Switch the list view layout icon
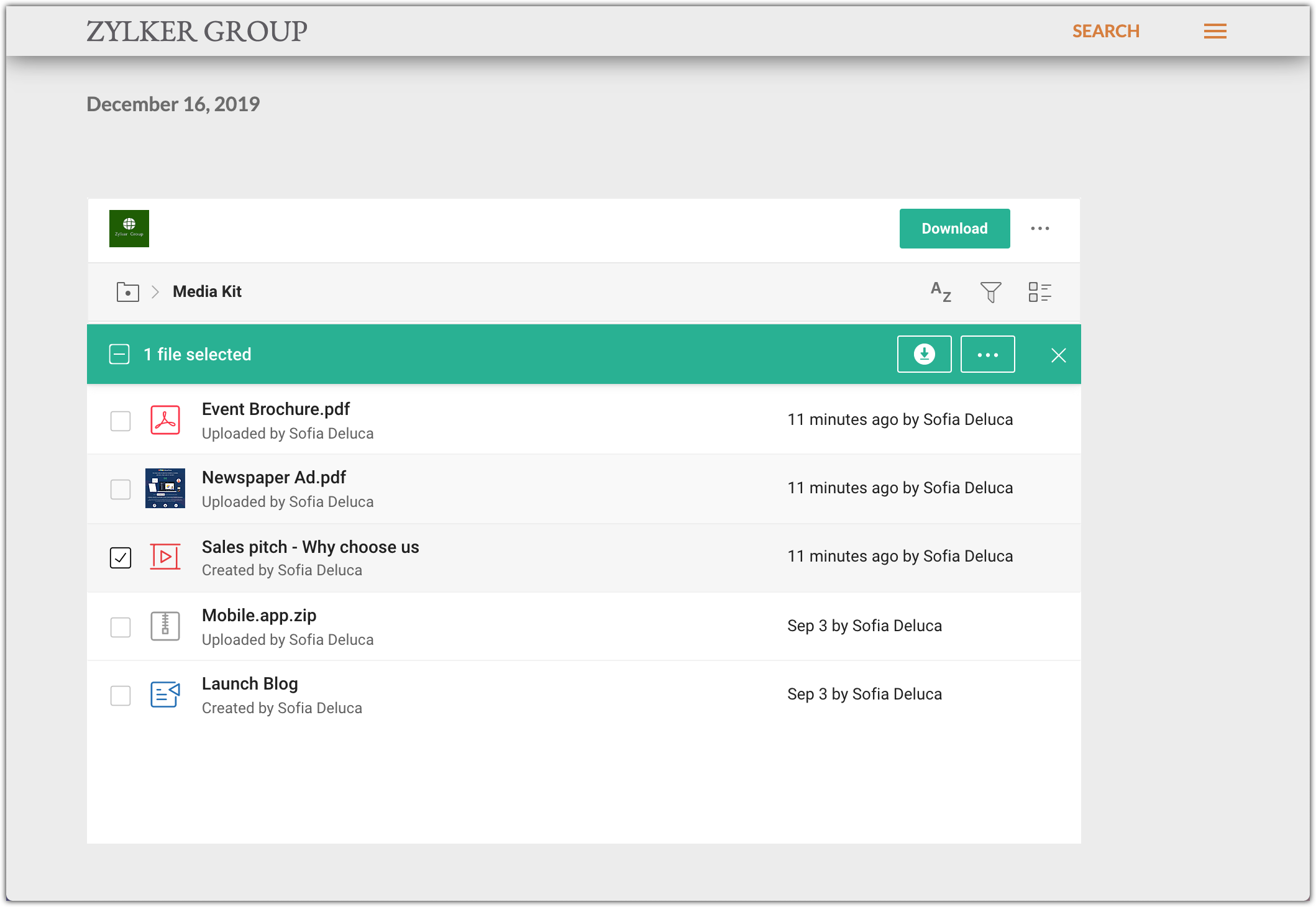 [1040, 291]
